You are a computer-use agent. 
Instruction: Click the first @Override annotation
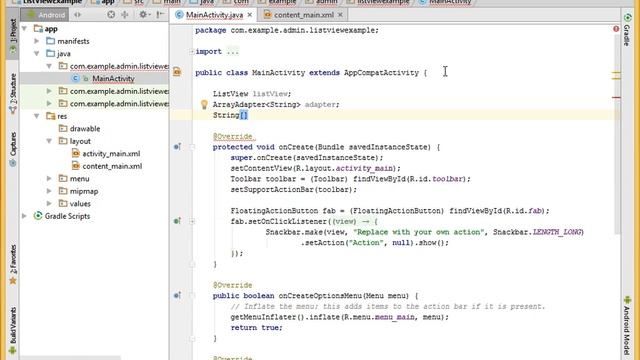(x=233, y=136)
